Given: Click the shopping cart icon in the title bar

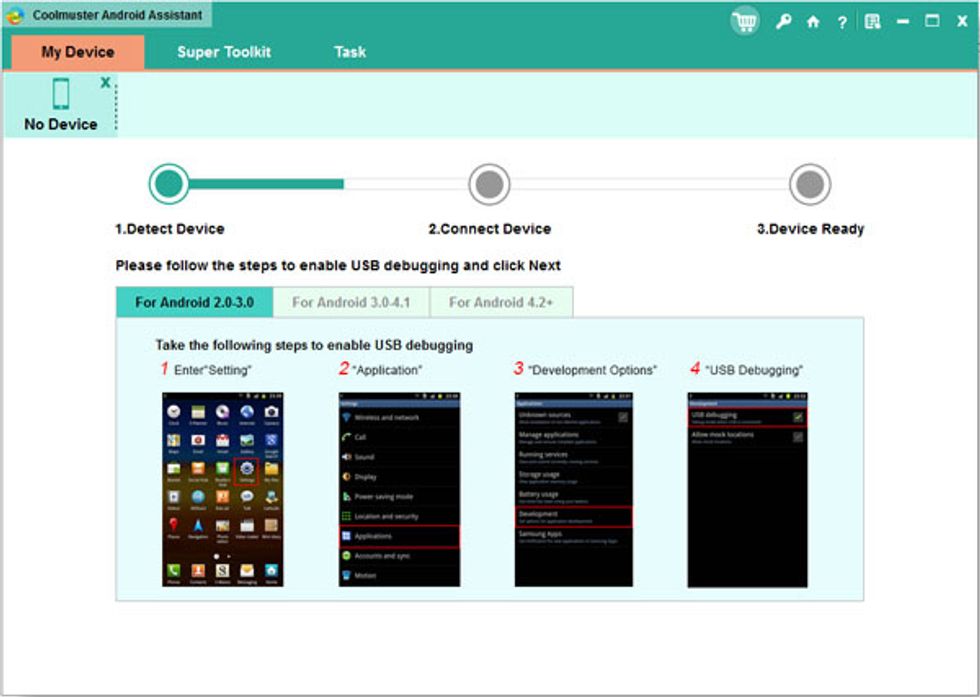Looking at the screenshot, I should tap(745, 20).
